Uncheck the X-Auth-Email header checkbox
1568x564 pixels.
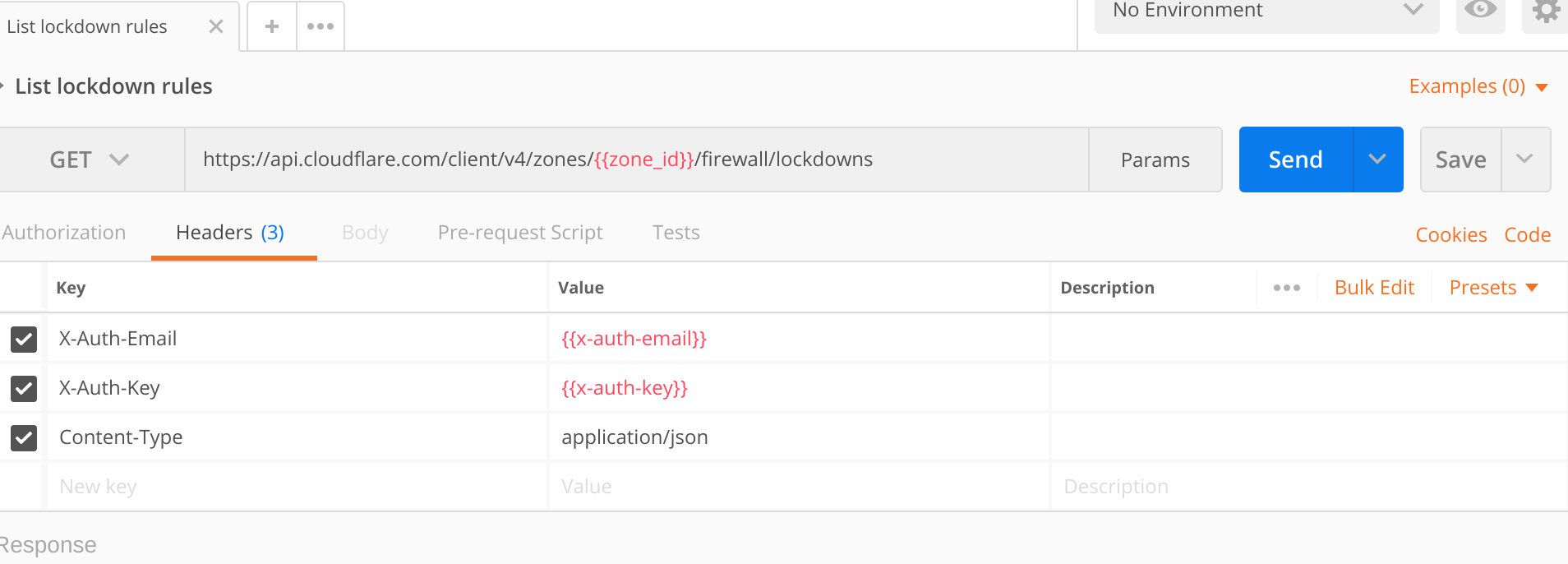pyautogui.click(x=24, y=339)
